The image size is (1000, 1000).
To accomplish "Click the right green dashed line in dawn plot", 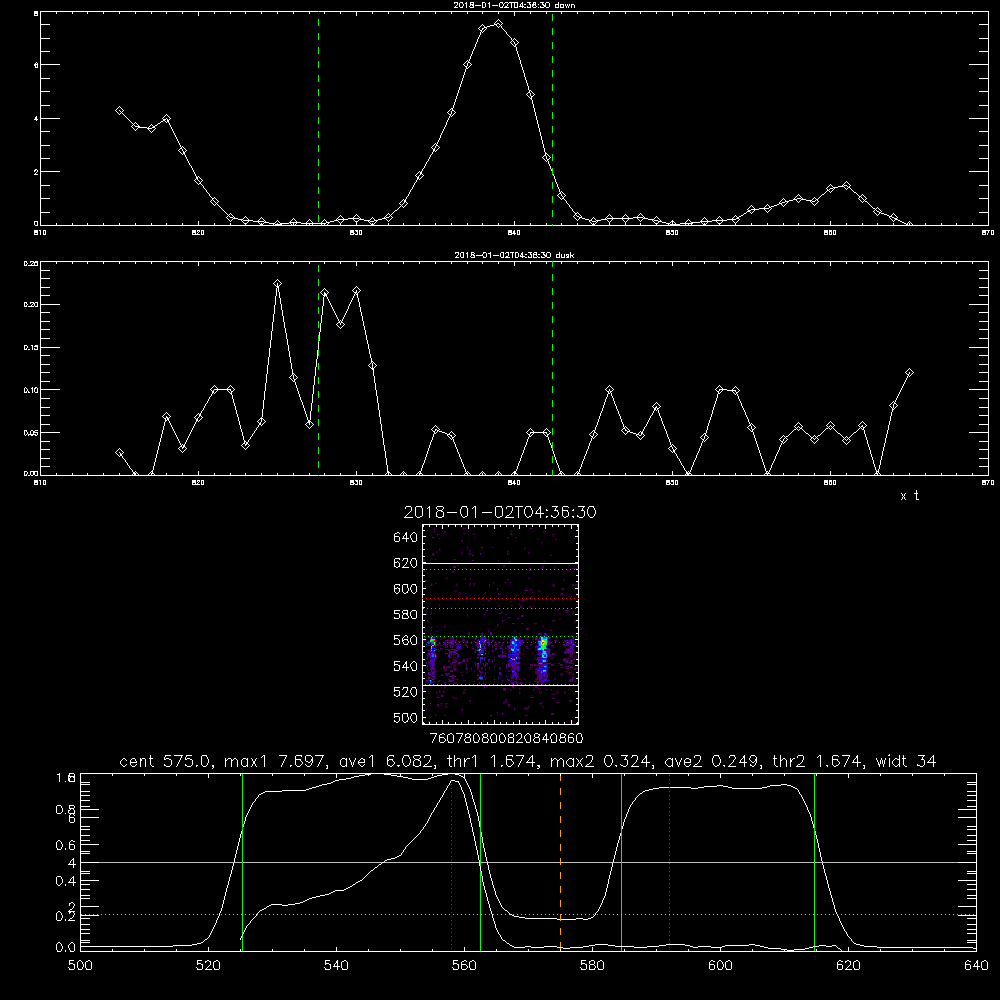I will tap(552, 119).
